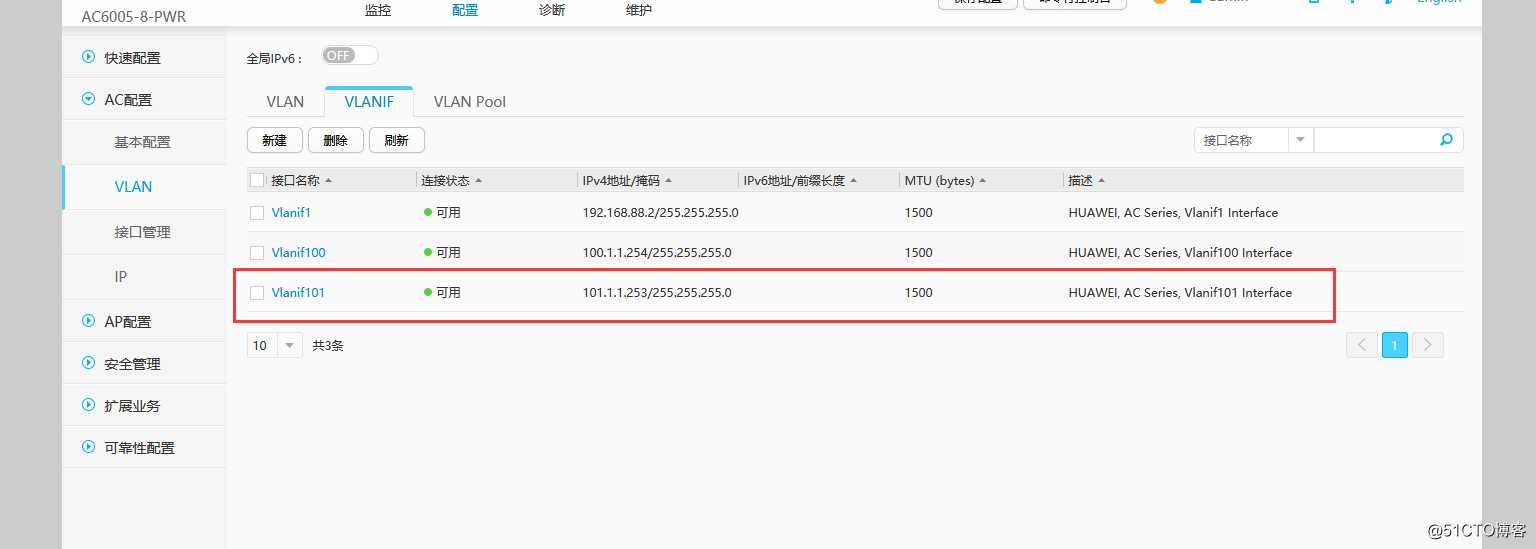Click the magnifier search icon

pyautogui.click(x=1446, y=140)
